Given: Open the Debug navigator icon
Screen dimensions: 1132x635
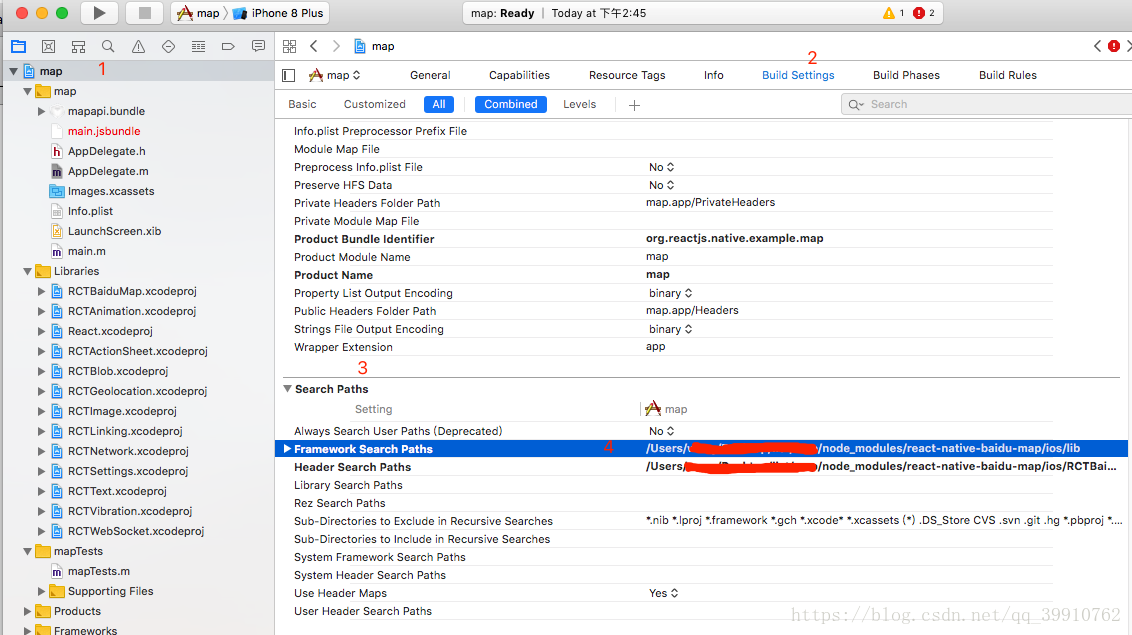Looking at the screenshot, I should coord(199,46).
